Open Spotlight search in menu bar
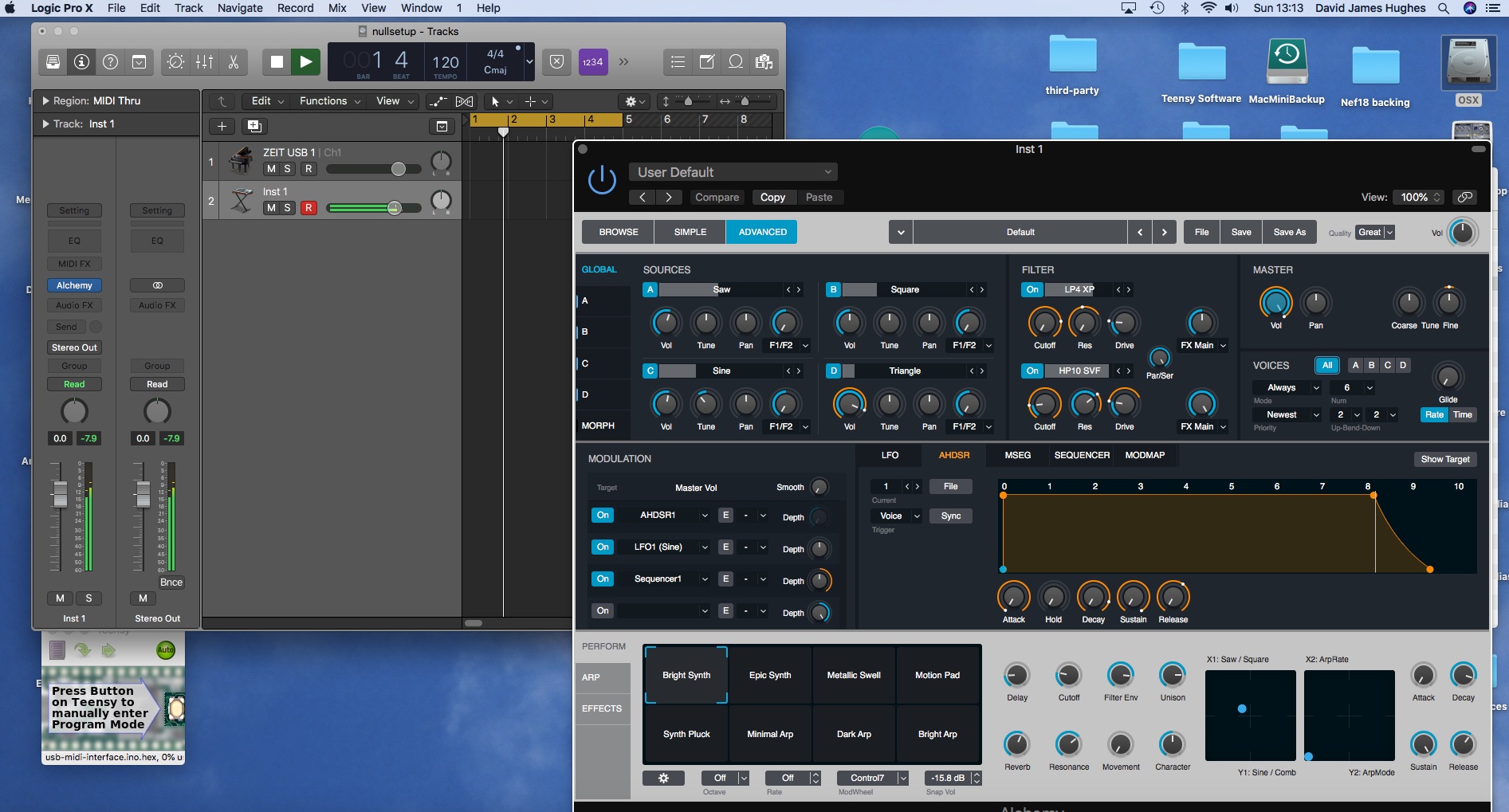The height and width of the screenshot is (812, 1509). (1444, 8)
